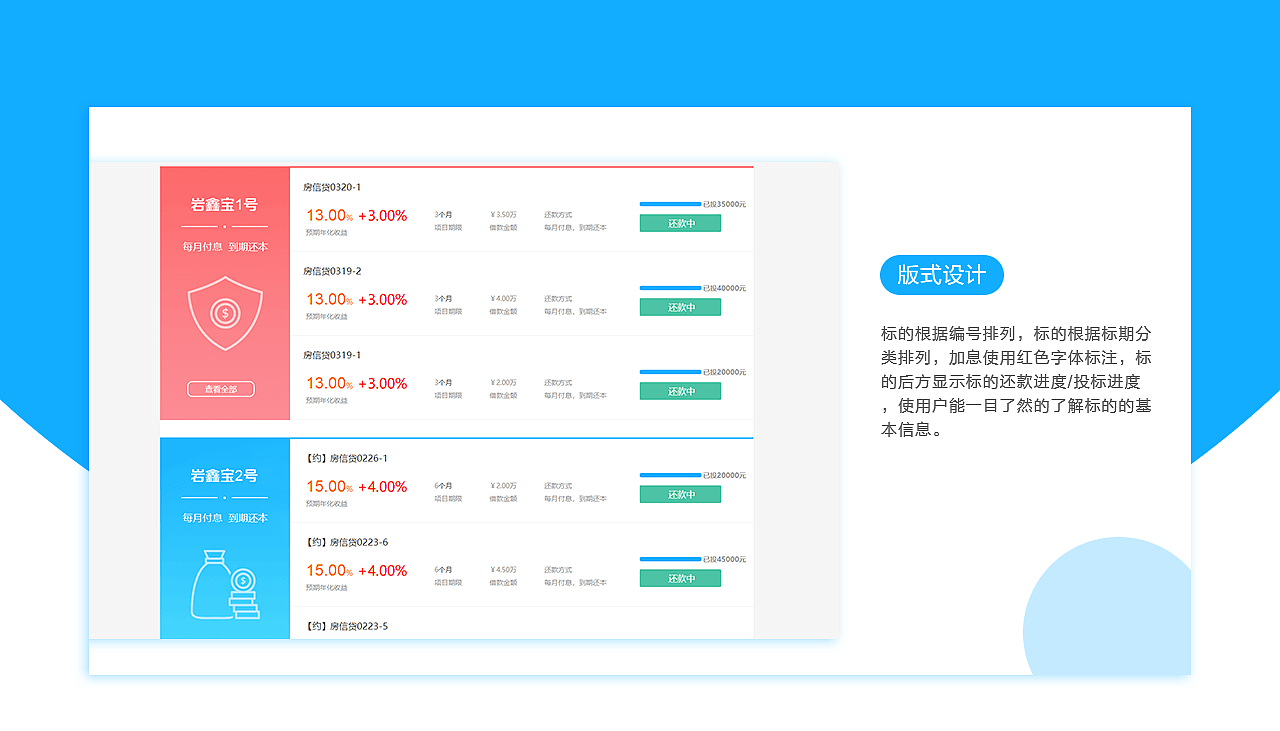Open loan title 房信贷0320-1

click(x=332, y=187)
